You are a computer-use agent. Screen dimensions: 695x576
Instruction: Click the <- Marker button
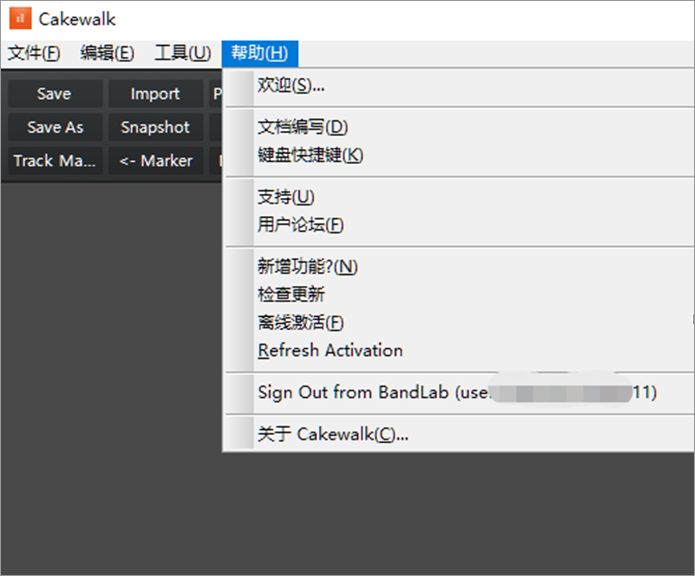156,160
